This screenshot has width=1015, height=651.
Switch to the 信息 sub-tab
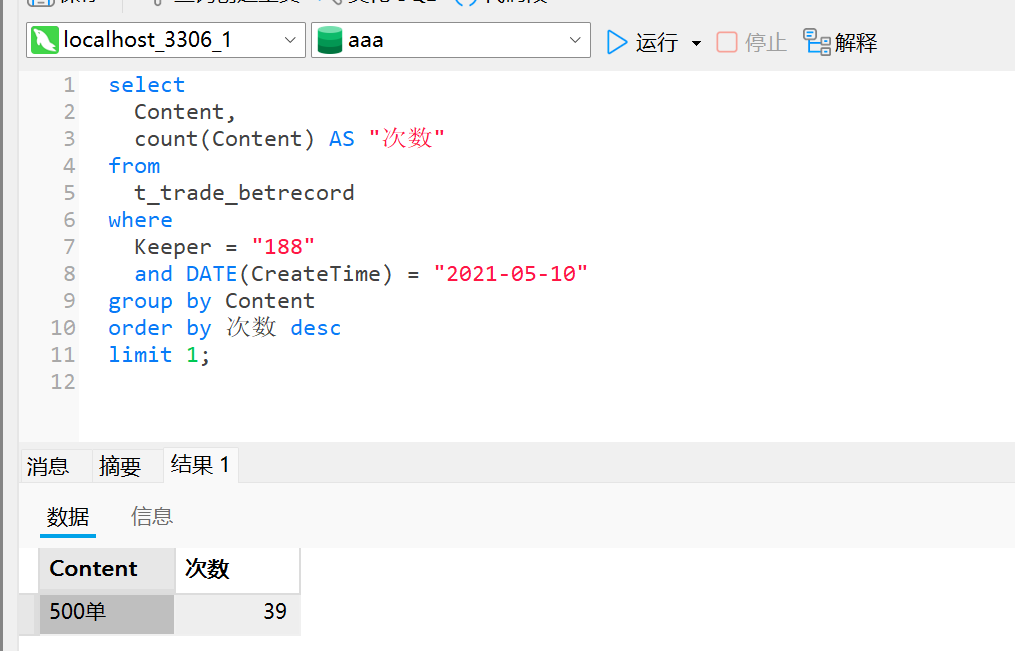(x=152, y=516)
